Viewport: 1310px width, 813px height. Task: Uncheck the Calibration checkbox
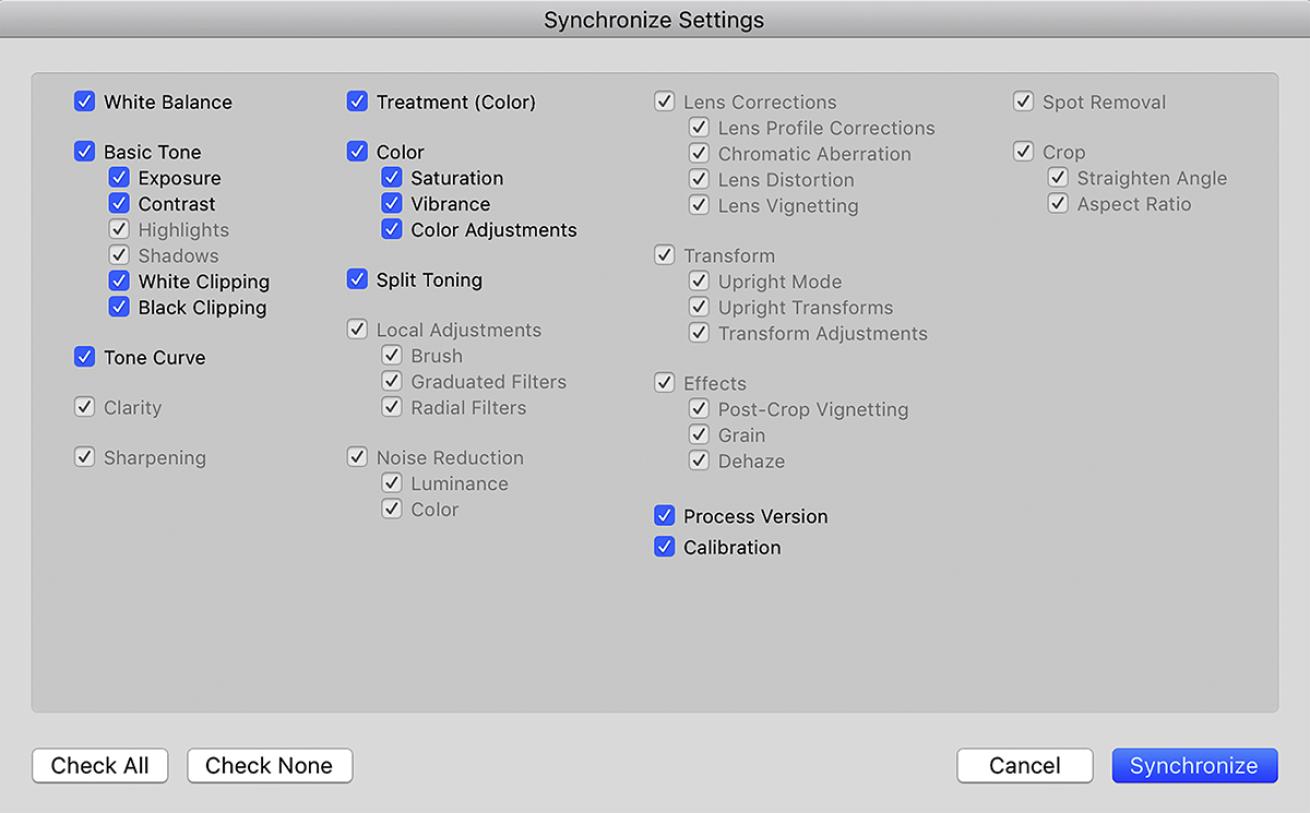(x=664, y=547)
